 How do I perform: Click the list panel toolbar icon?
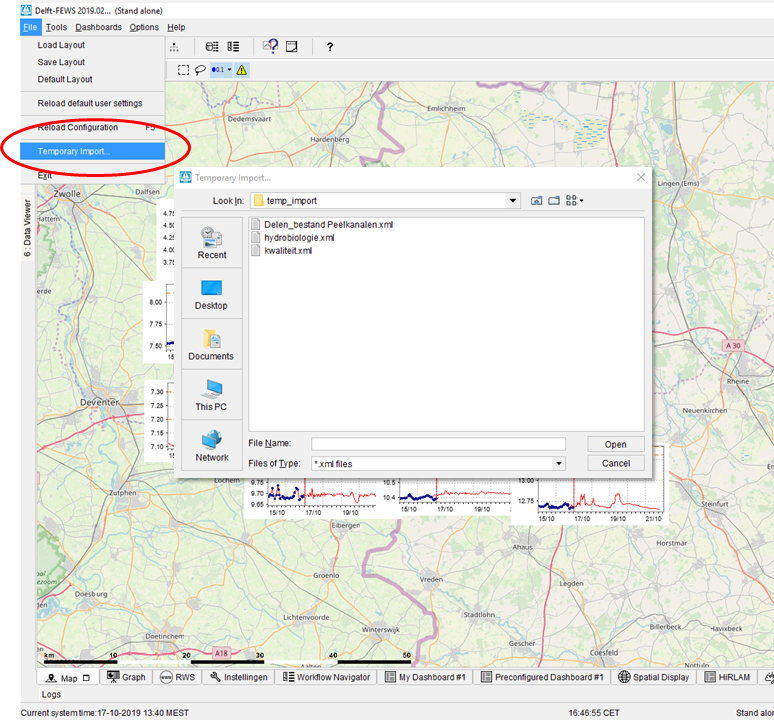pyautogui.click(x=233, y=47)
